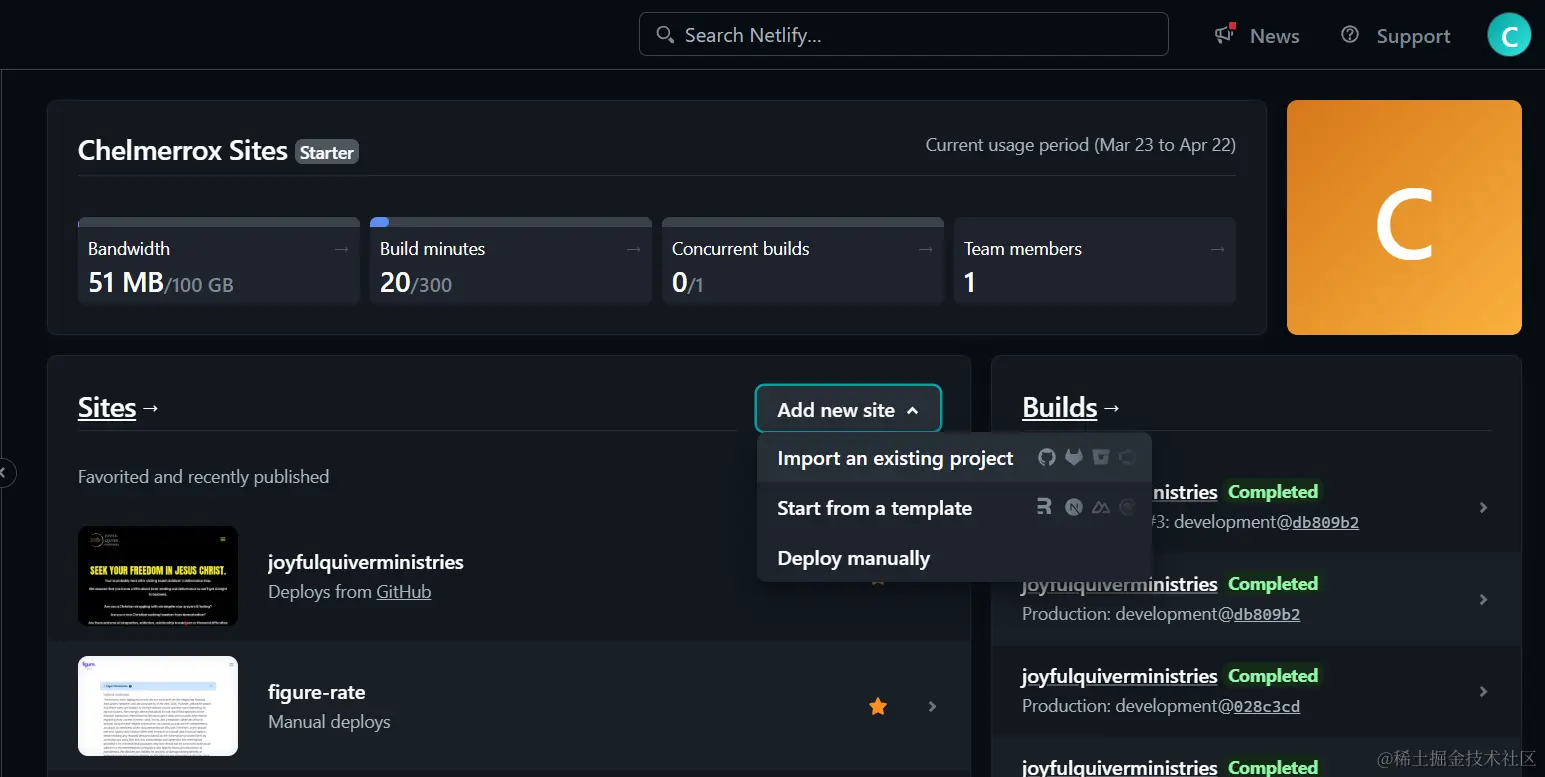Click the Build minutes usage card

pos(510,261)
